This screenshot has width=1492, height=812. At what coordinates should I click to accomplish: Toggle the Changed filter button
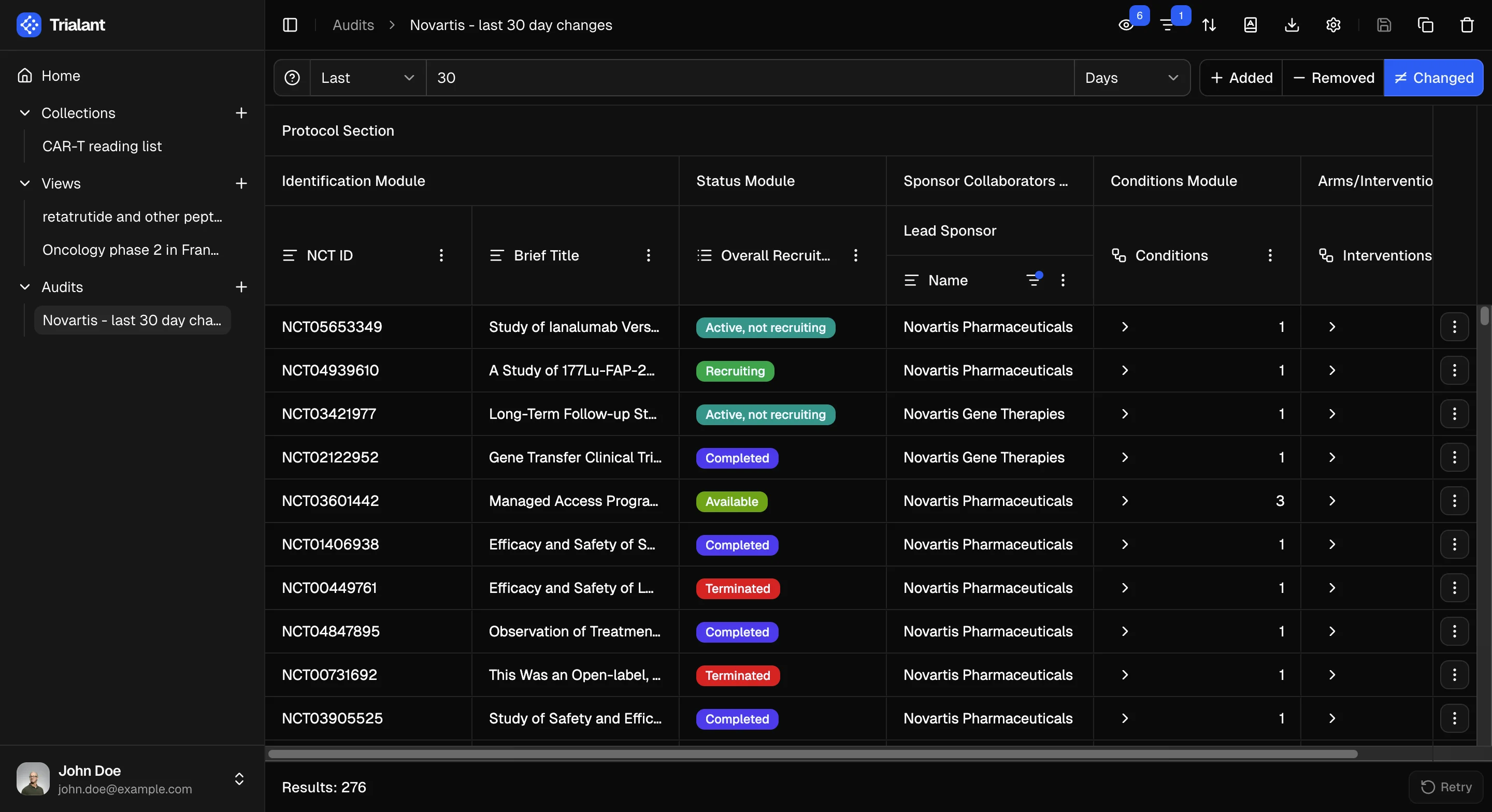(x=1433, y=78)
